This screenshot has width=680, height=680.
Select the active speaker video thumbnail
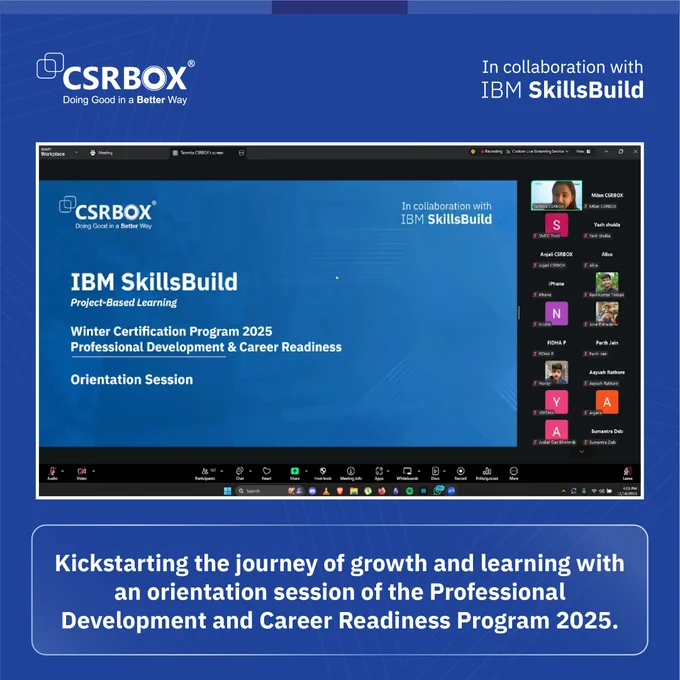(x=556, y=195)
